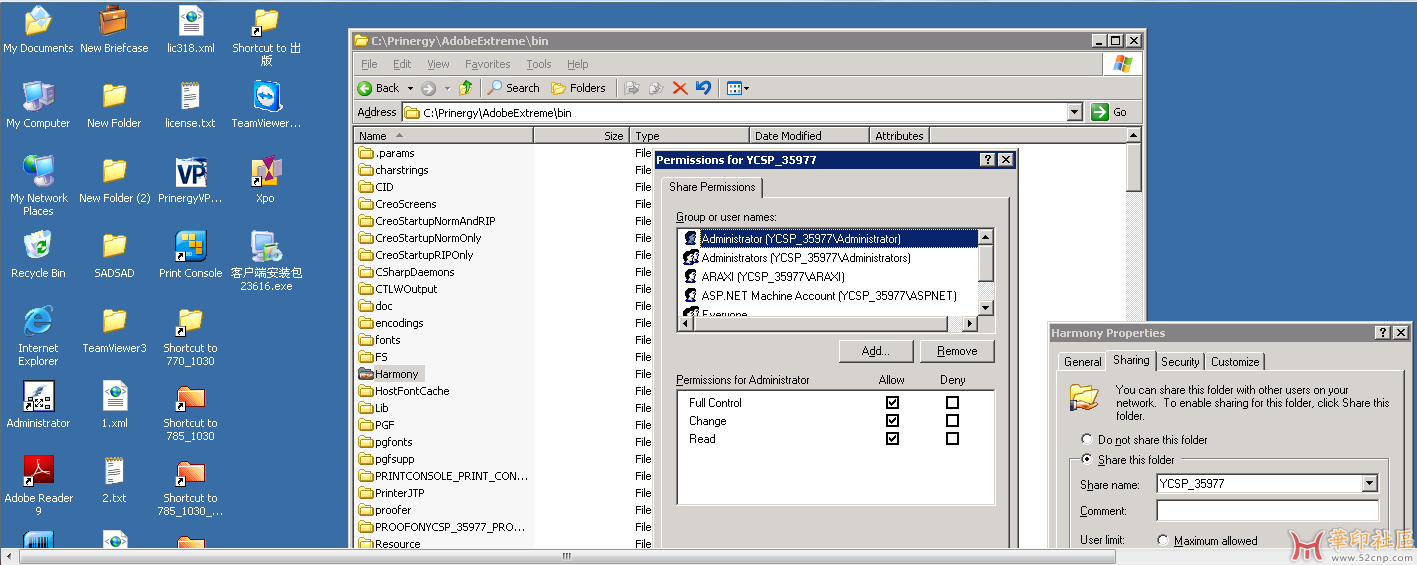The height and width of the screenshot is (565, 1417).
Task: Select the license.txt desktop file
Action: tap(190, 105)
